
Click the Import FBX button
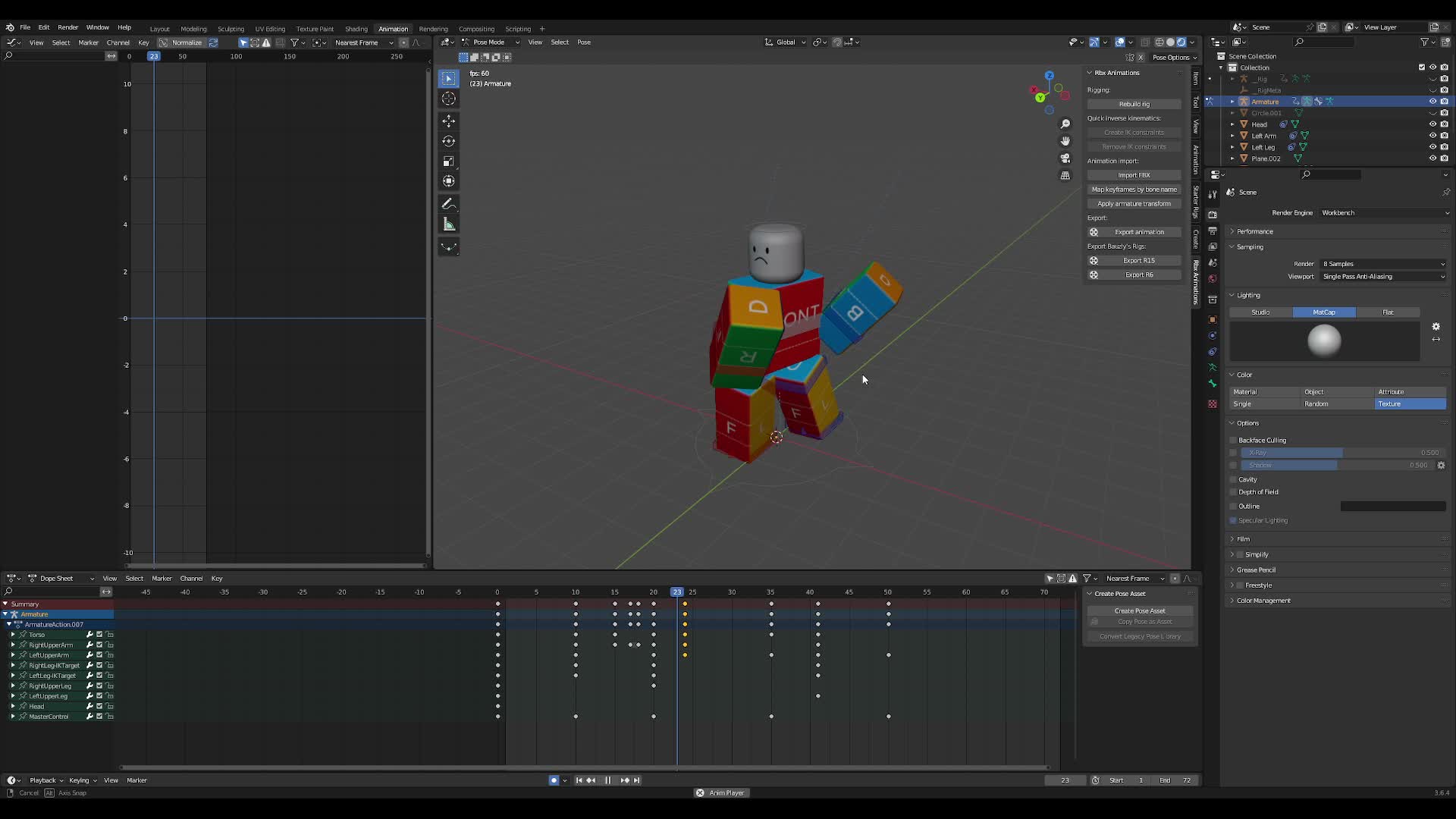click(x=1134, y=175)
